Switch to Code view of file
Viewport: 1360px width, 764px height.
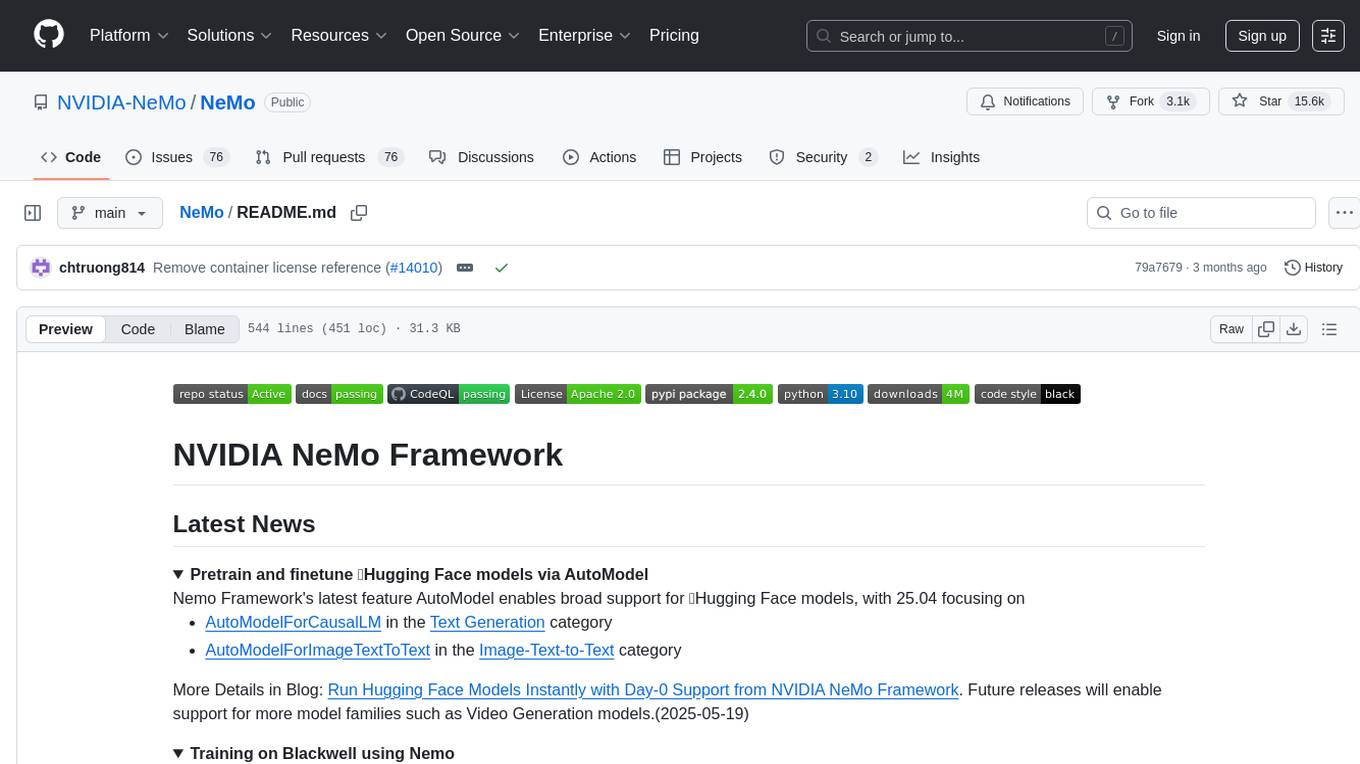point(138,329)
